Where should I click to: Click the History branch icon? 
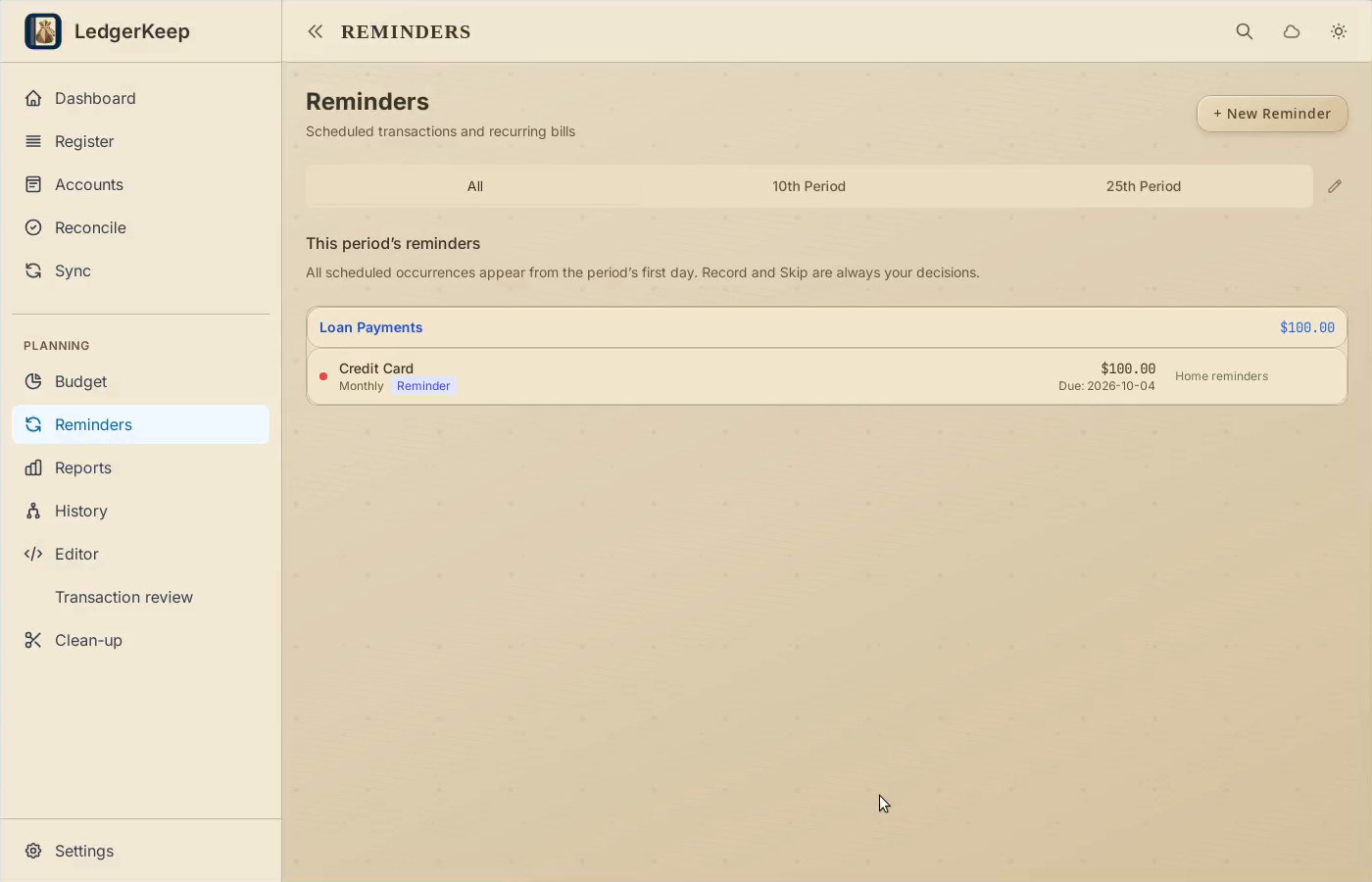coord(33,511)
